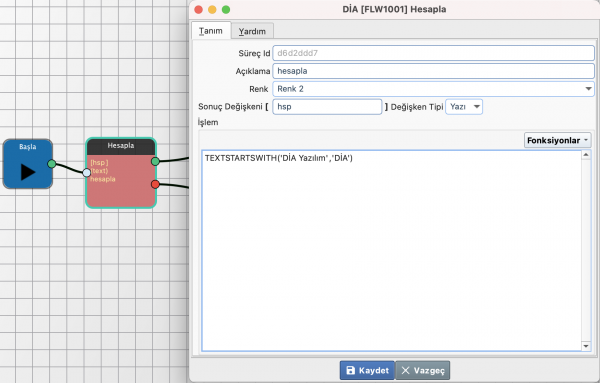Click scrollbar down arrow in İşlem editor
Viewport: 600px width, 383px height.
click(x=586, y=346)
